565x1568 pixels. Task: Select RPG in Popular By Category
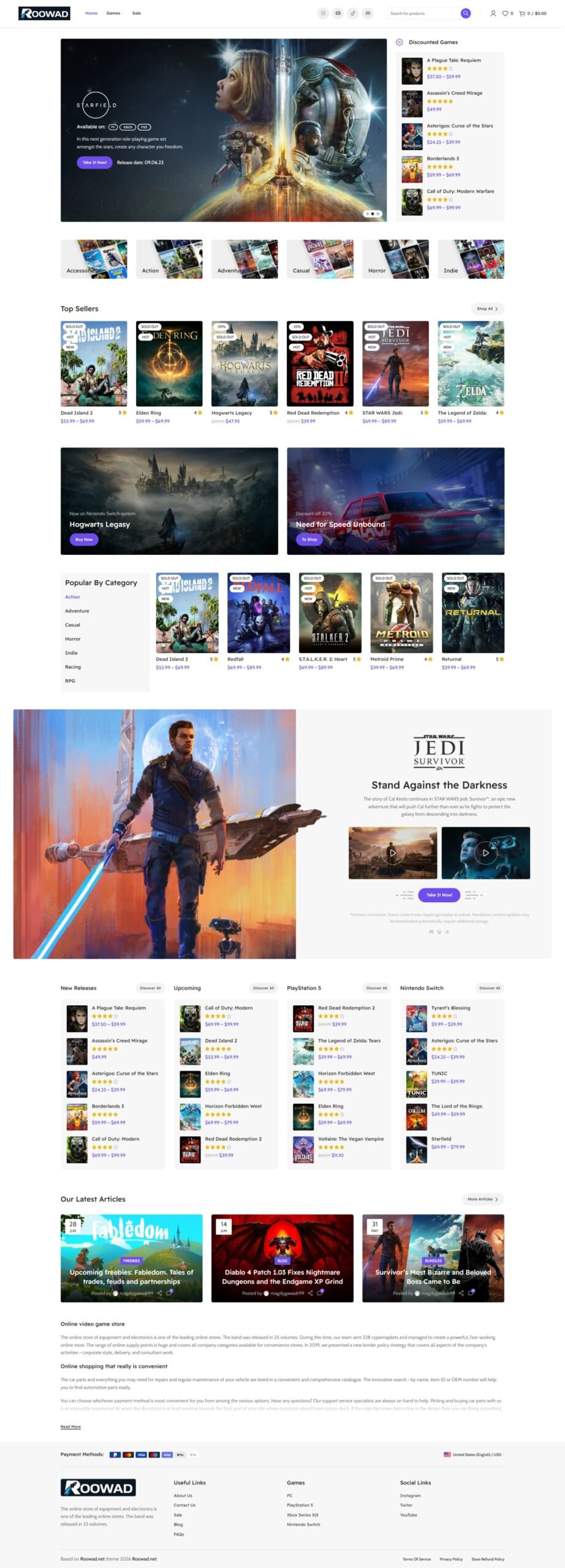(70, 680)
